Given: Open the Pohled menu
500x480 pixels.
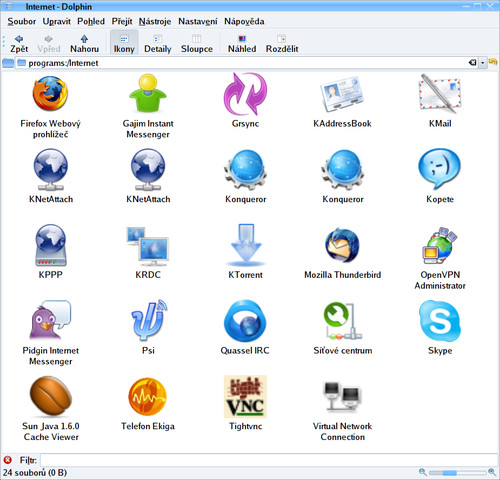Looking at the screenshot, I should (91, 21).
